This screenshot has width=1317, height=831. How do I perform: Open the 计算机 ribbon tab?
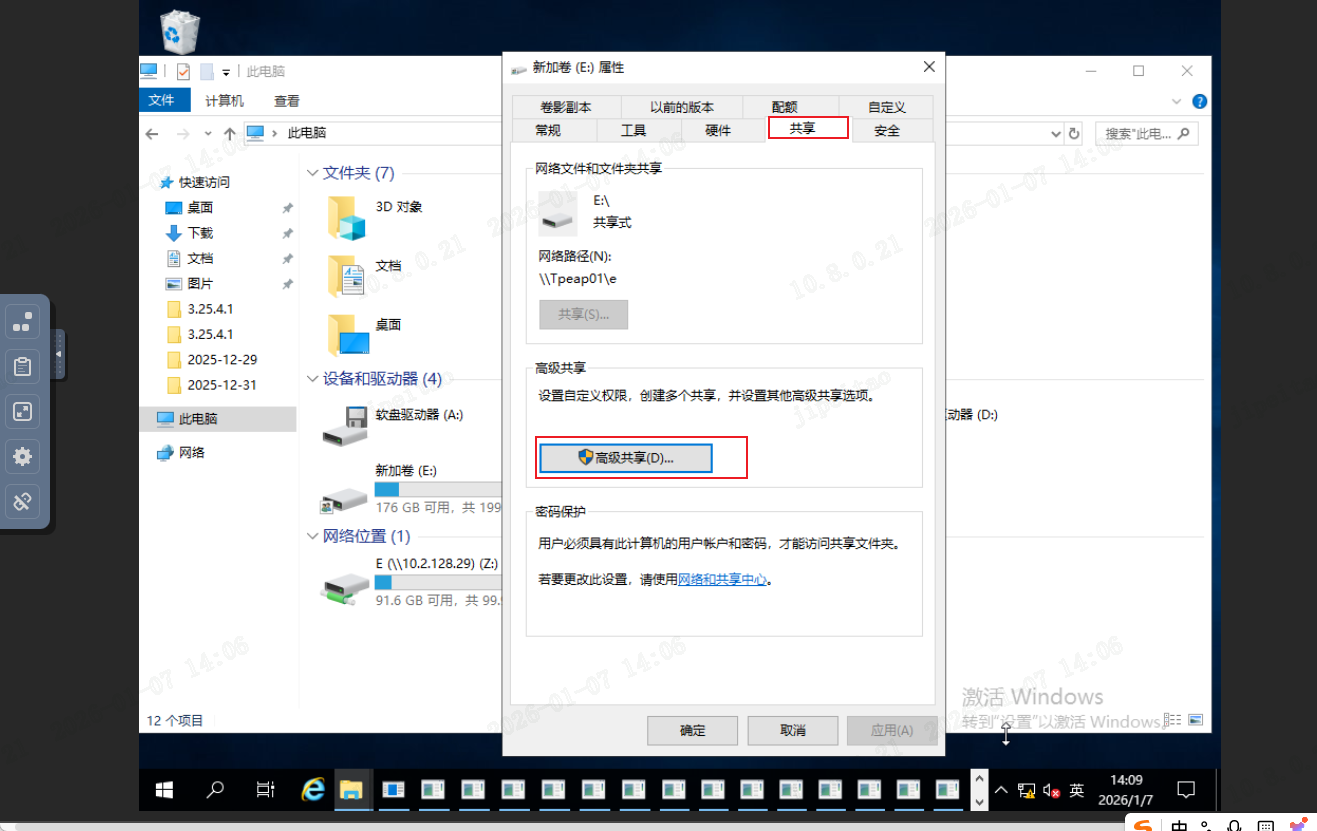coord(224,101)
